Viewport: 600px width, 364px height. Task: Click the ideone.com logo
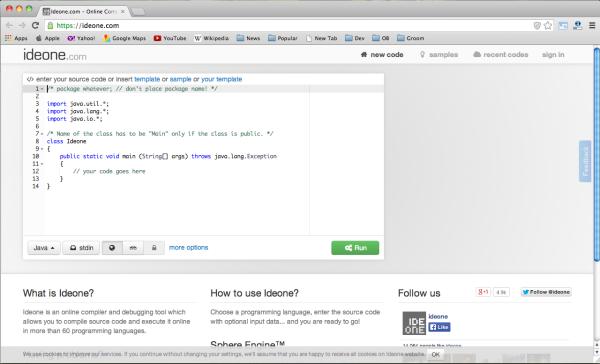coord(55,55)
